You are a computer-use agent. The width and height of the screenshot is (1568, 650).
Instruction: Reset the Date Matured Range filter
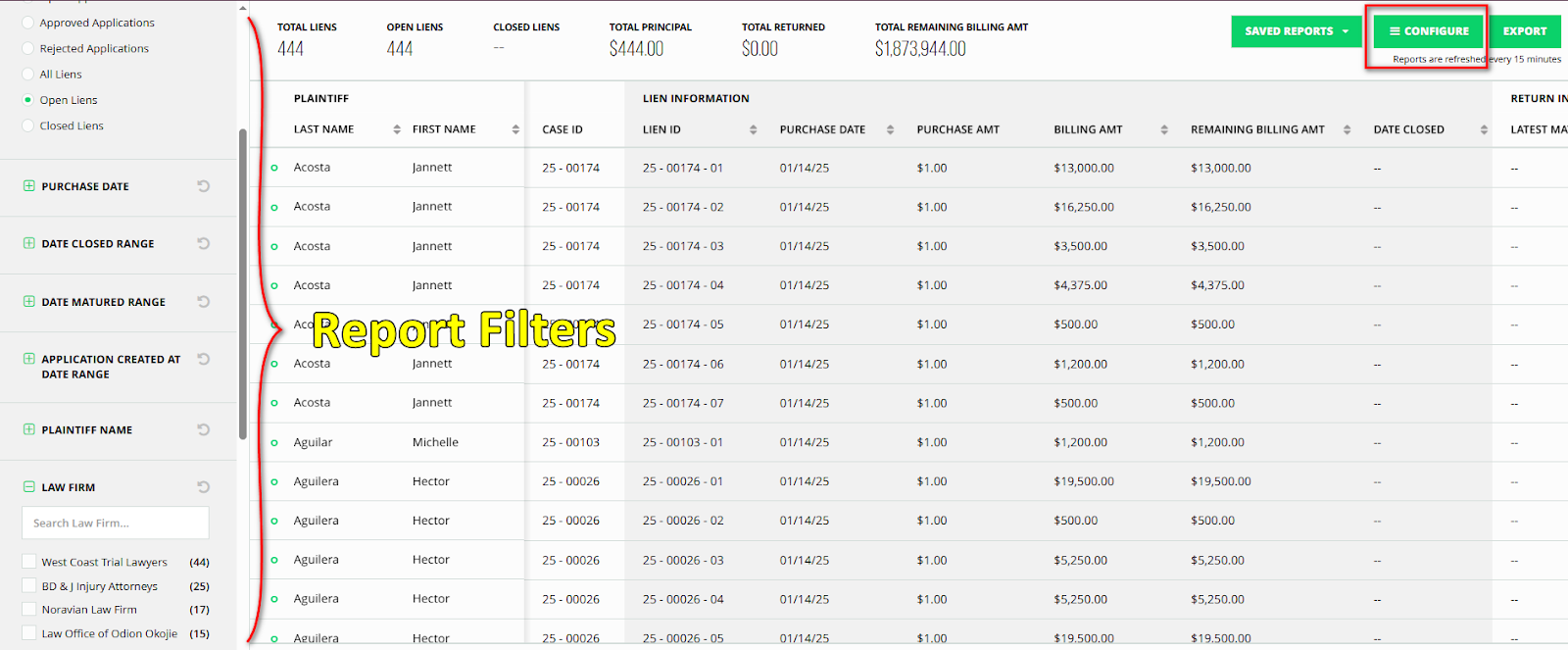click(204, 302)
